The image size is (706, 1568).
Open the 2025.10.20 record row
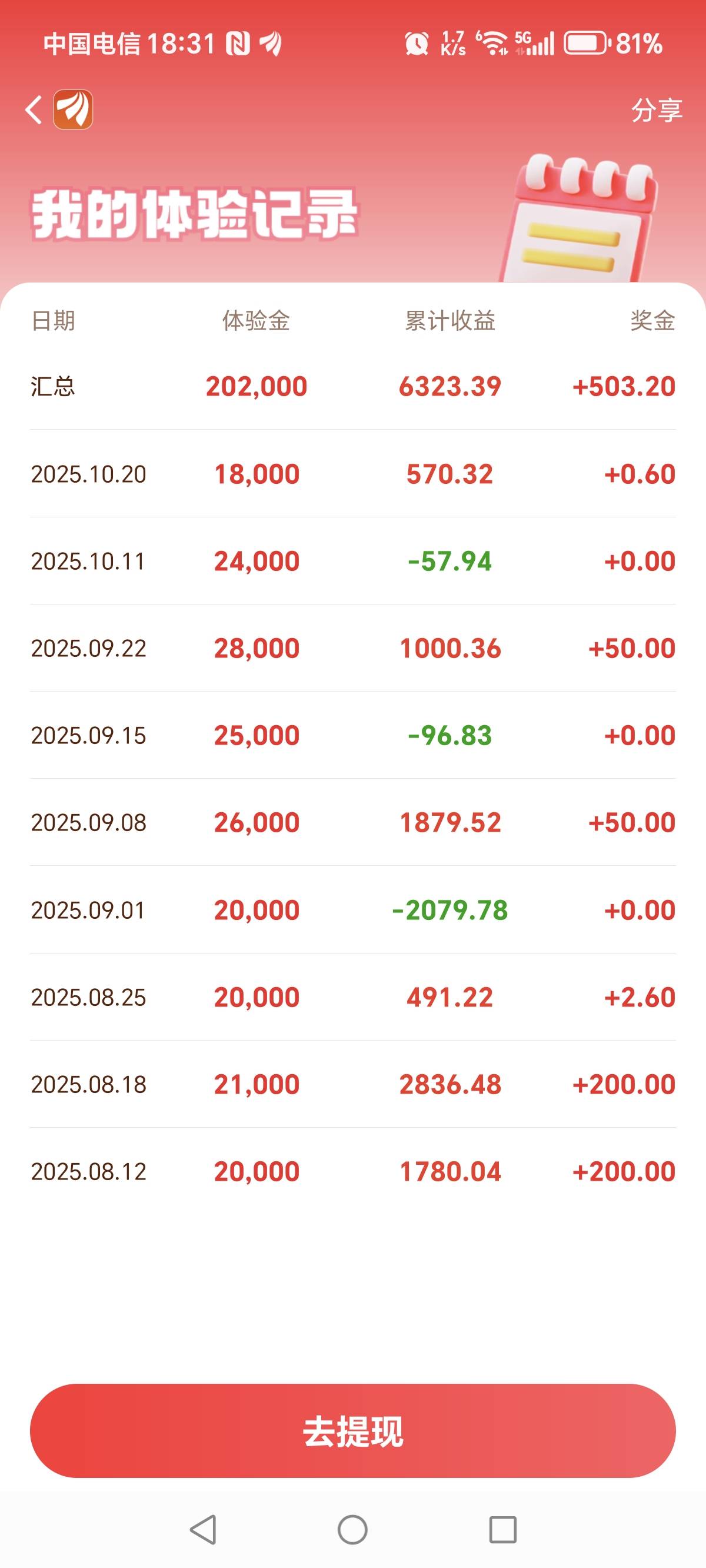click(x=352, y=474)
